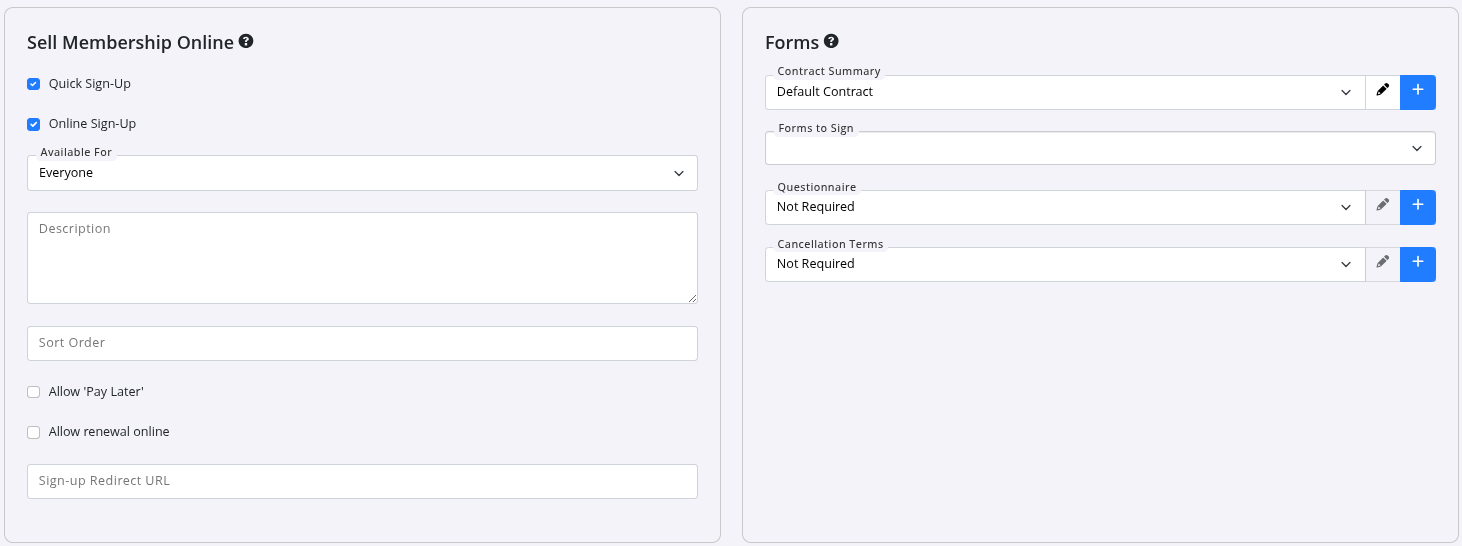The image size is (1462, 546).
Task: Click the Questionnaire pencil edit icon
Action: point(1382,206)
